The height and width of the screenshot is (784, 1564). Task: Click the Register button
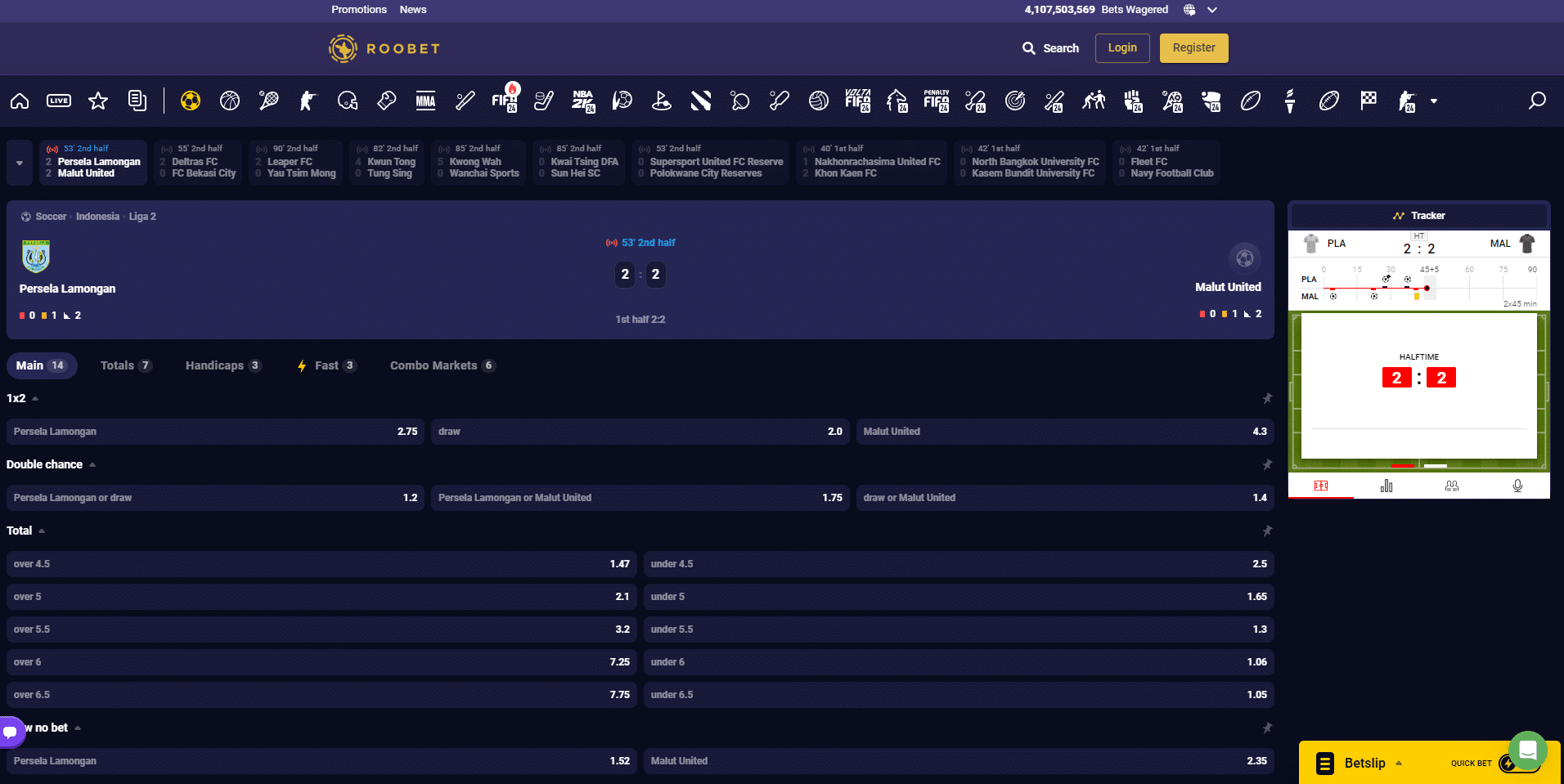point(1193,48)
